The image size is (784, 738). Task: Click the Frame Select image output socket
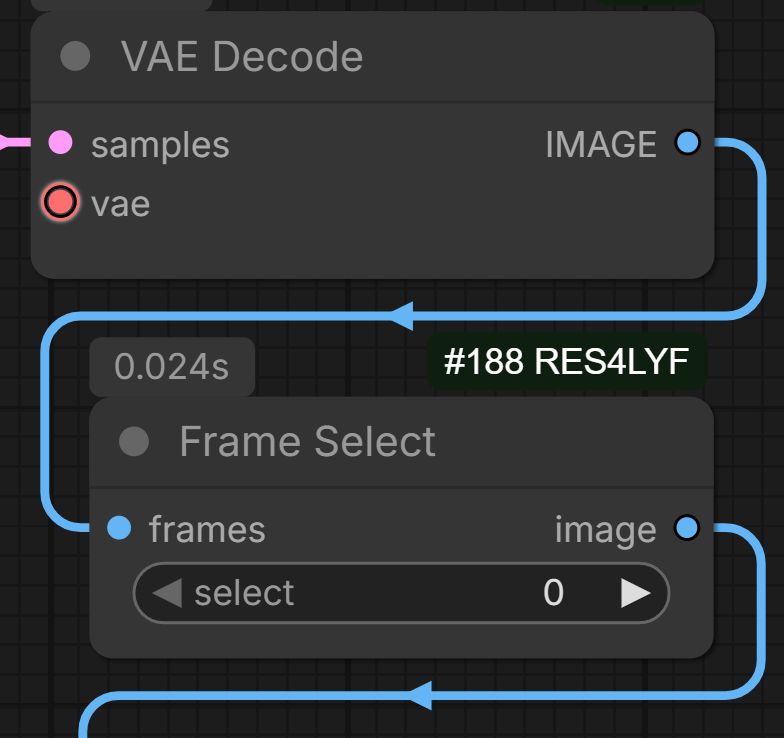687,528
